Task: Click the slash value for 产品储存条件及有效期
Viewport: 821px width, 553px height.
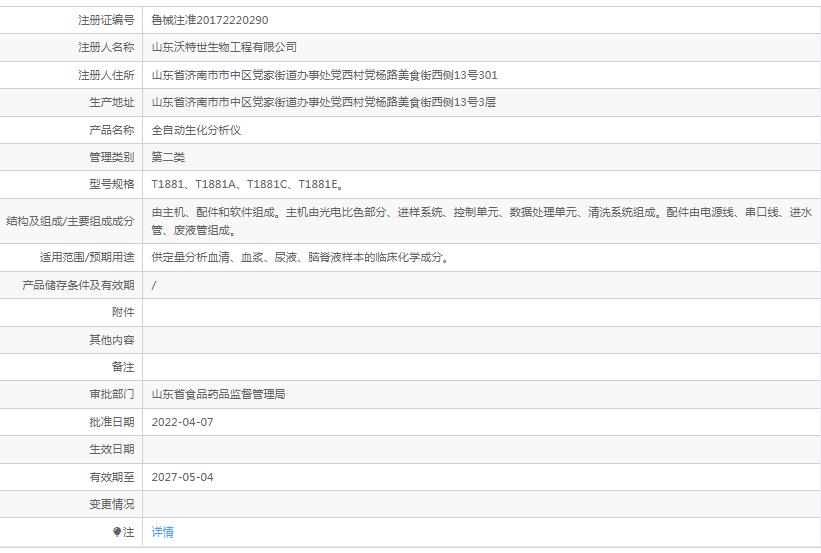Action: tap(153, 285)
